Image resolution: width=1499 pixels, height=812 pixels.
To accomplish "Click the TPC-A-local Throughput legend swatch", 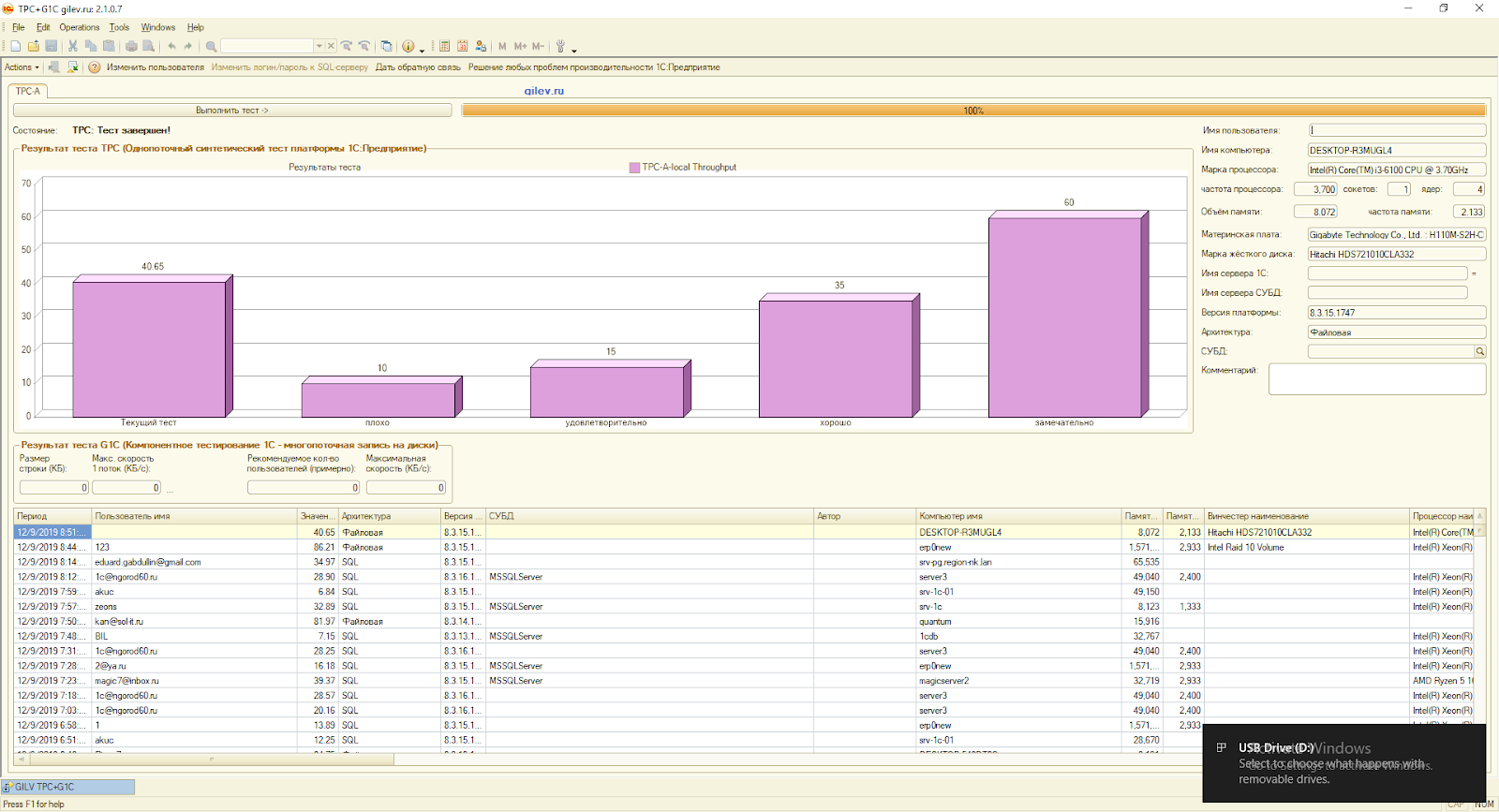I will tap(634, 168).
